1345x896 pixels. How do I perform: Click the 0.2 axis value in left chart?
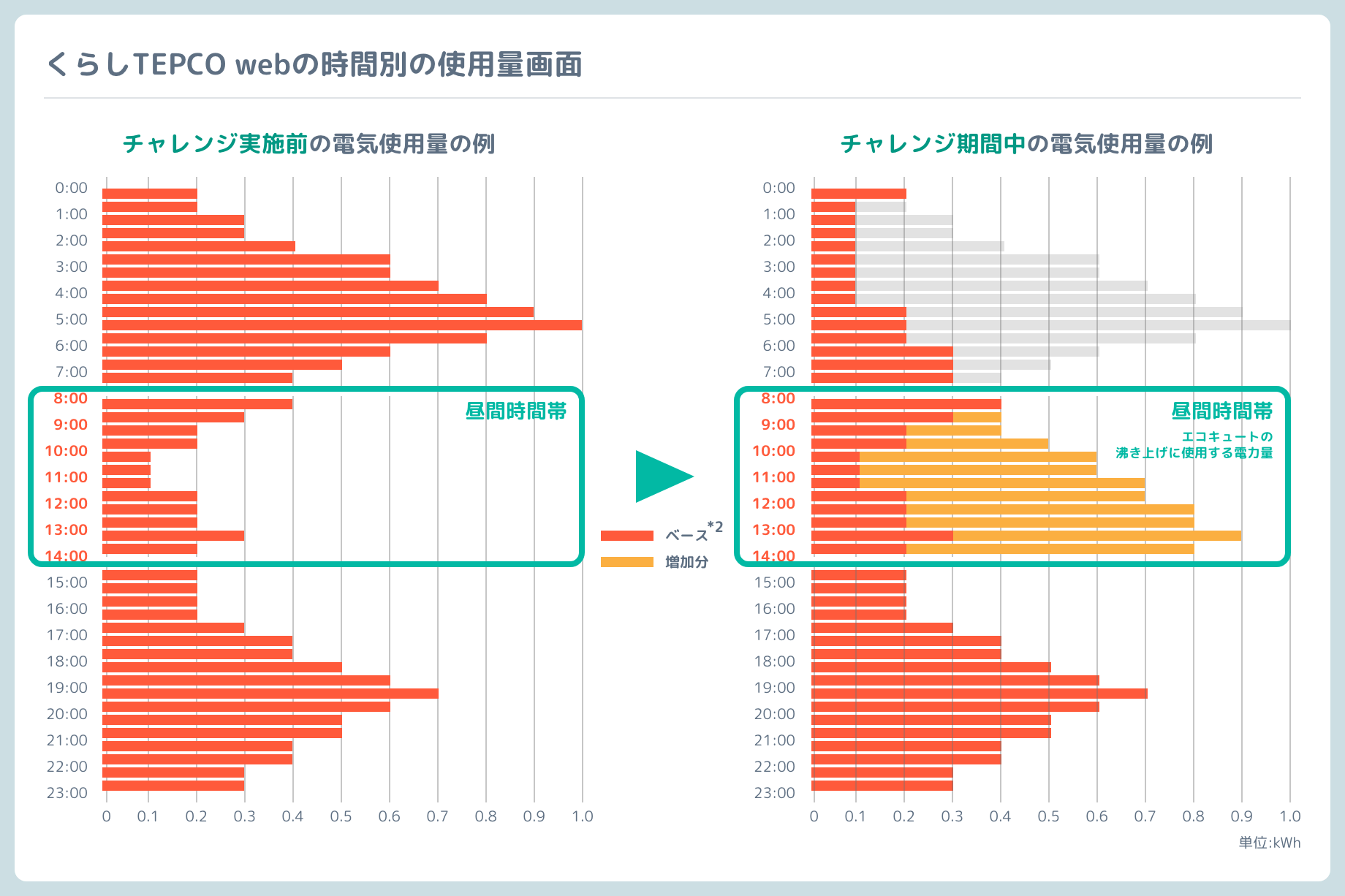196,816
